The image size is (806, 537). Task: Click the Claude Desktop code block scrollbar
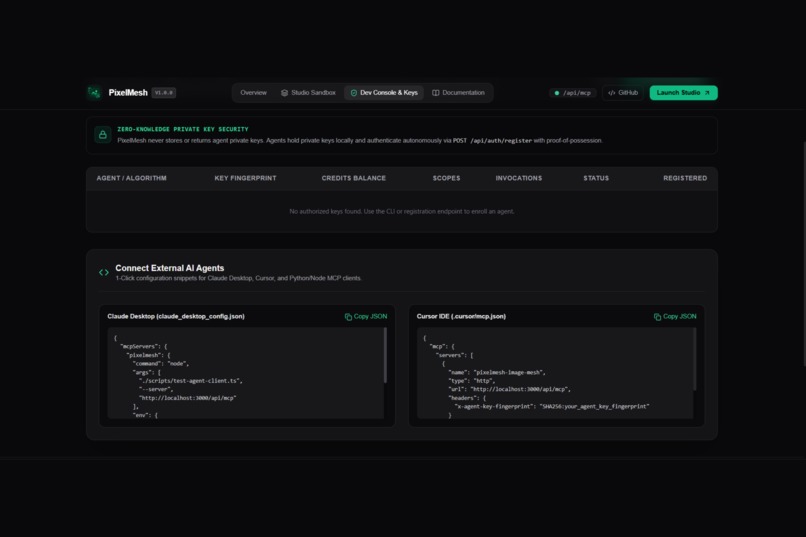pos(386,356)
